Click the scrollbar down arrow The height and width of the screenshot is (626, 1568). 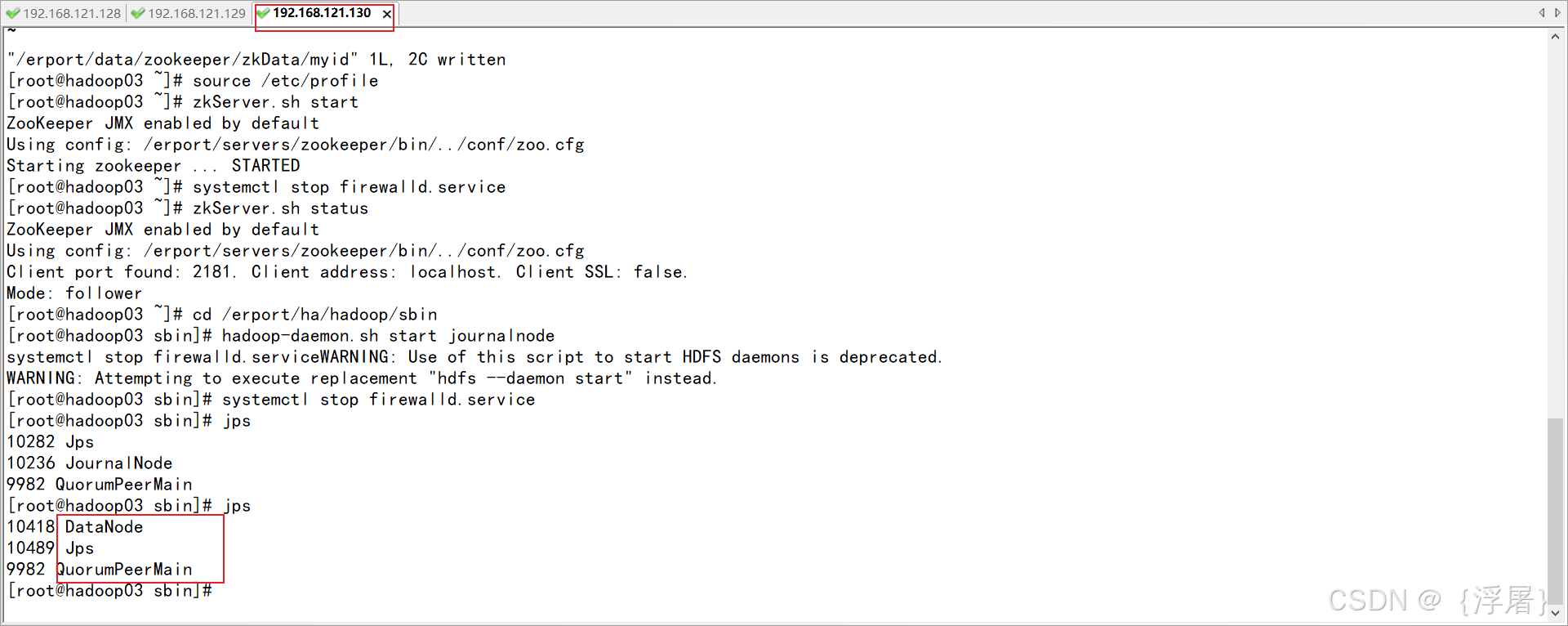click(1556, 614)
